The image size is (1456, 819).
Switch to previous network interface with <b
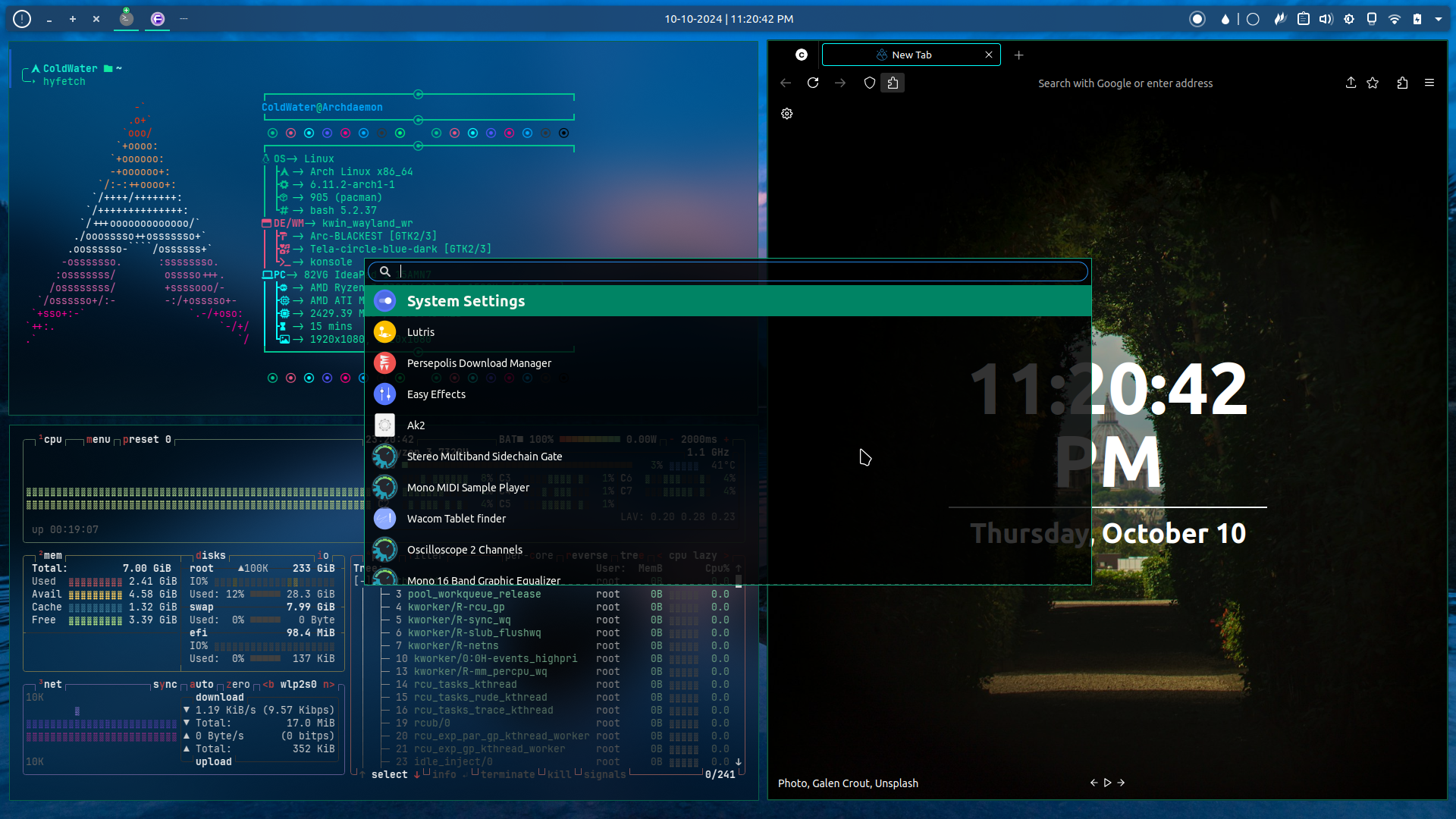click(268, 685)
